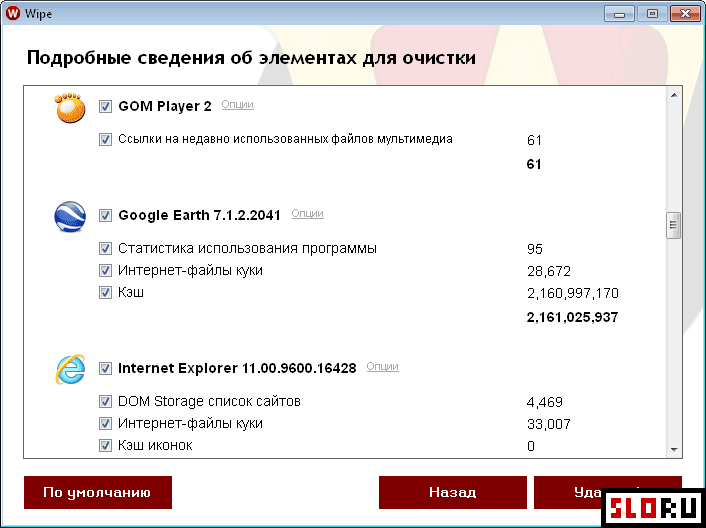Click the scrollbar up arrow

click(x=674, y=95)
